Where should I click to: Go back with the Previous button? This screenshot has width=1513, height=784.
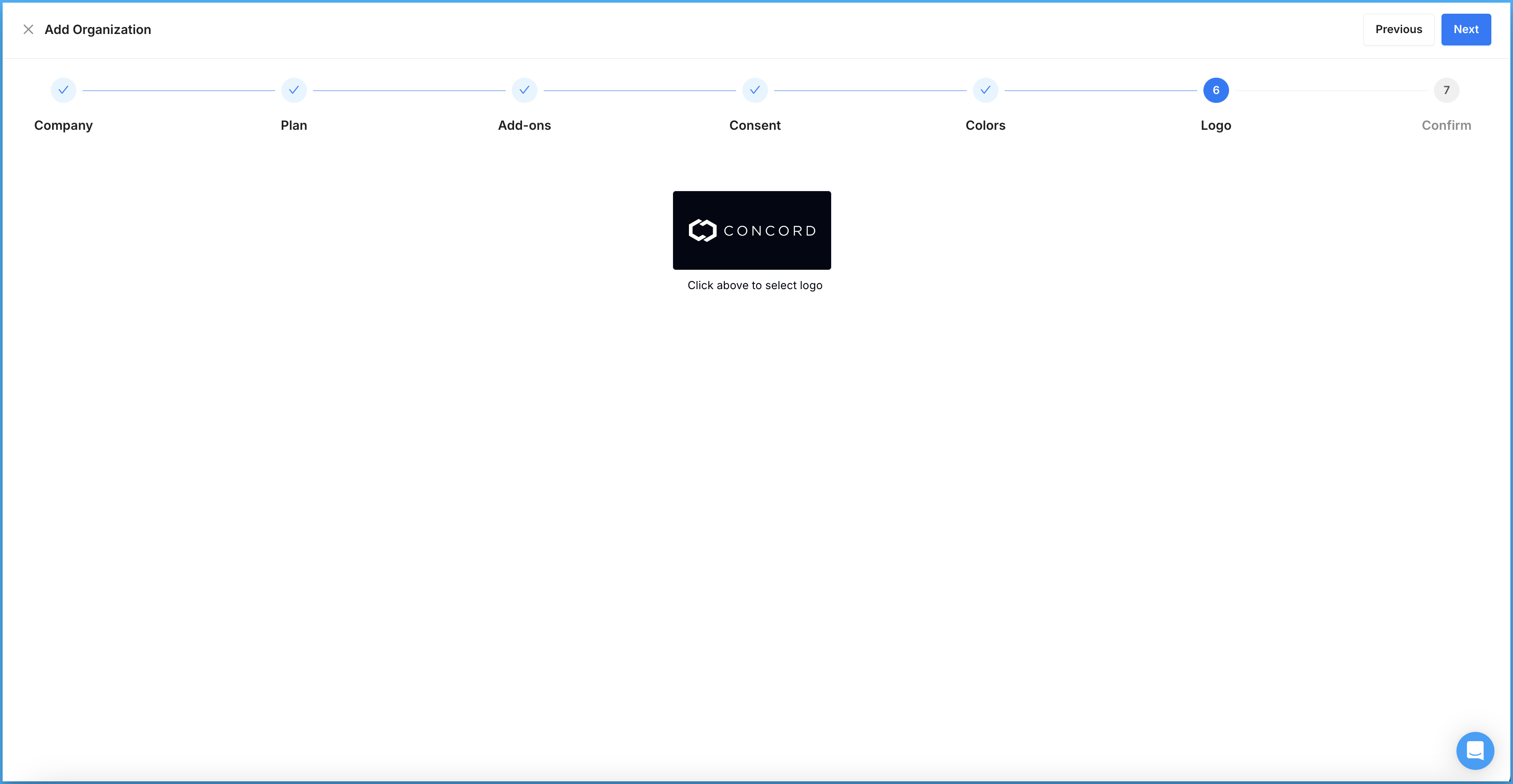[x=1399, y=30]
